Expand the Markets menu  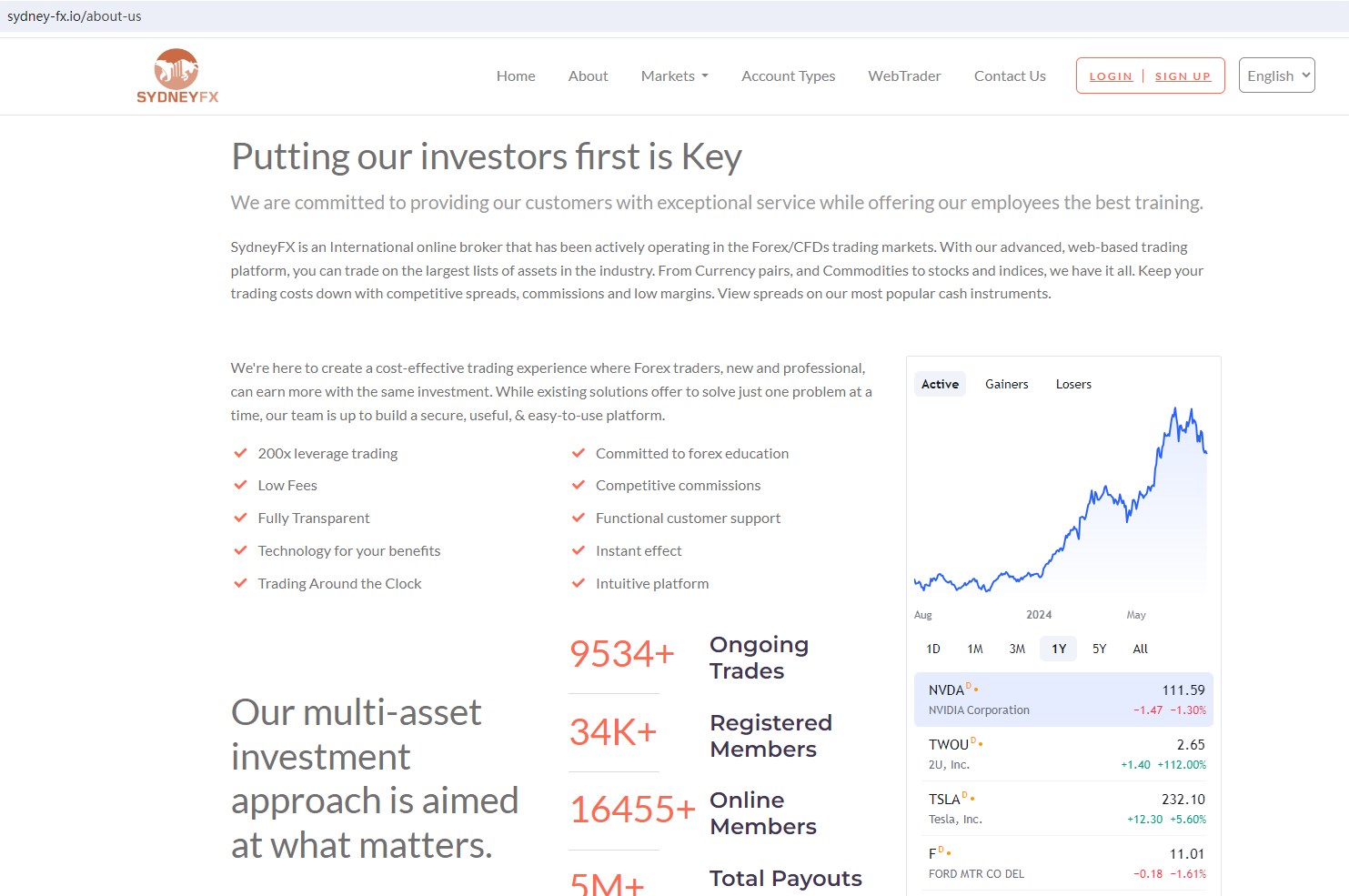click(x=674, y=76)
